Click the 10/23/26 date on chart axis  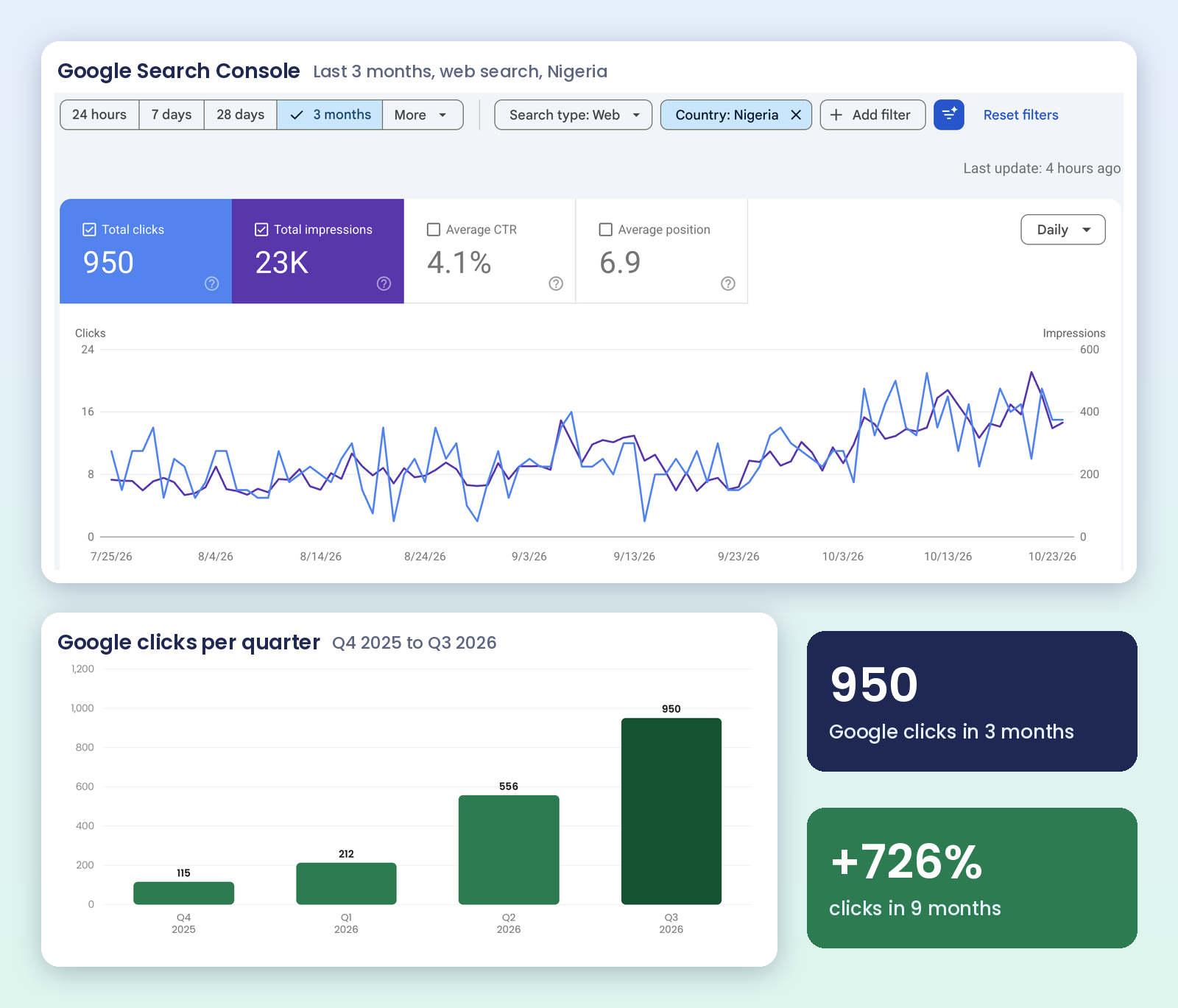coord(1052,557)
